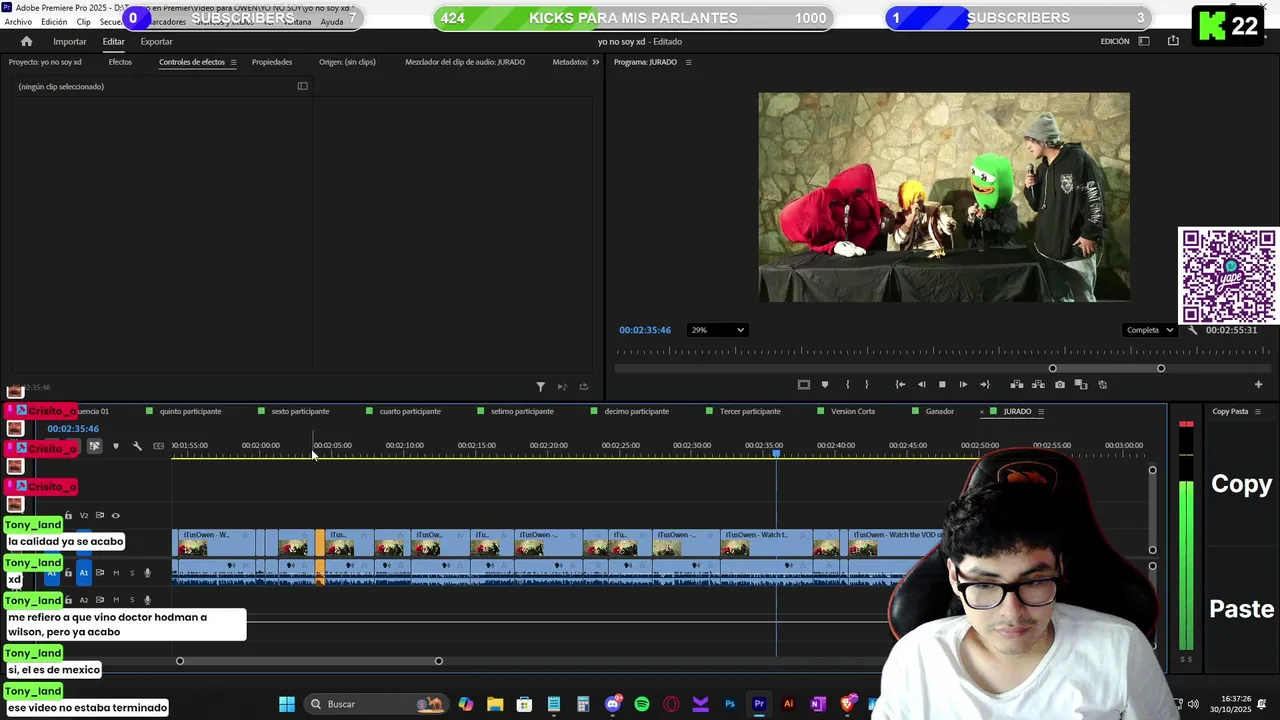The width and height of the screenshot is (1280, 720).
Task: Open Copy Pasta panel menu
Action: [1258, 411]
